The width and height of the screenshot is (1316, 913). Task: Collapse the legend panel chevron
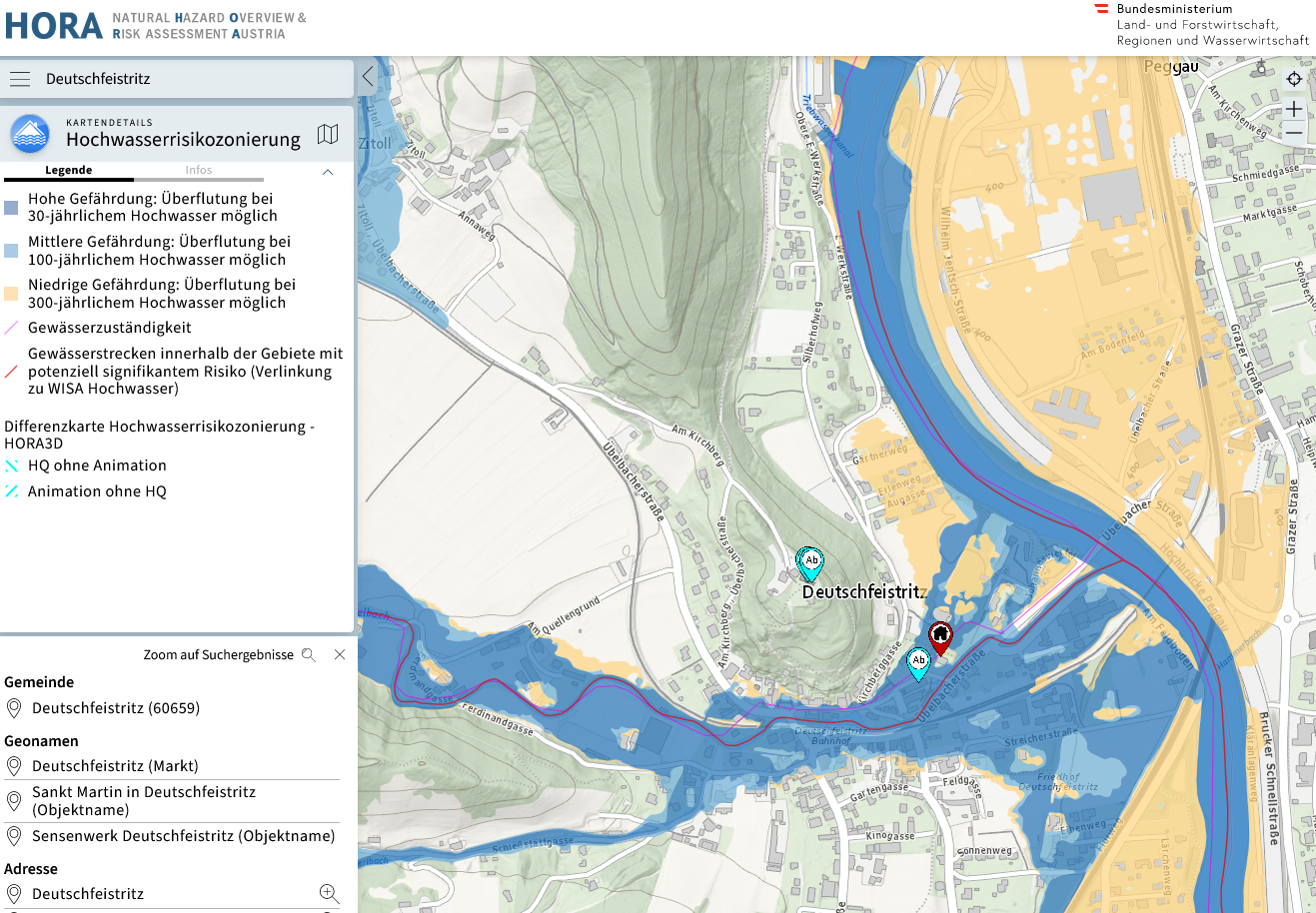[327, 172]
